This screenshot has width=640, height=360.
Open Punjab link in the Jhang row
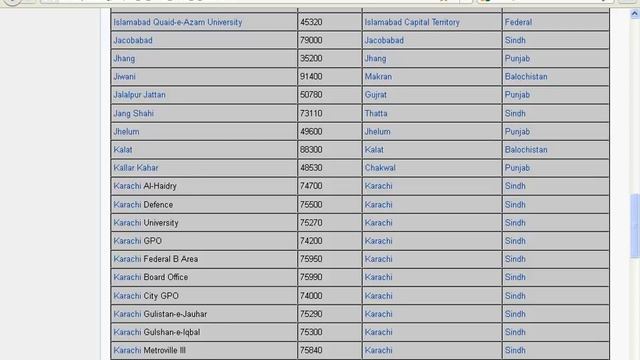coord(517,58)
